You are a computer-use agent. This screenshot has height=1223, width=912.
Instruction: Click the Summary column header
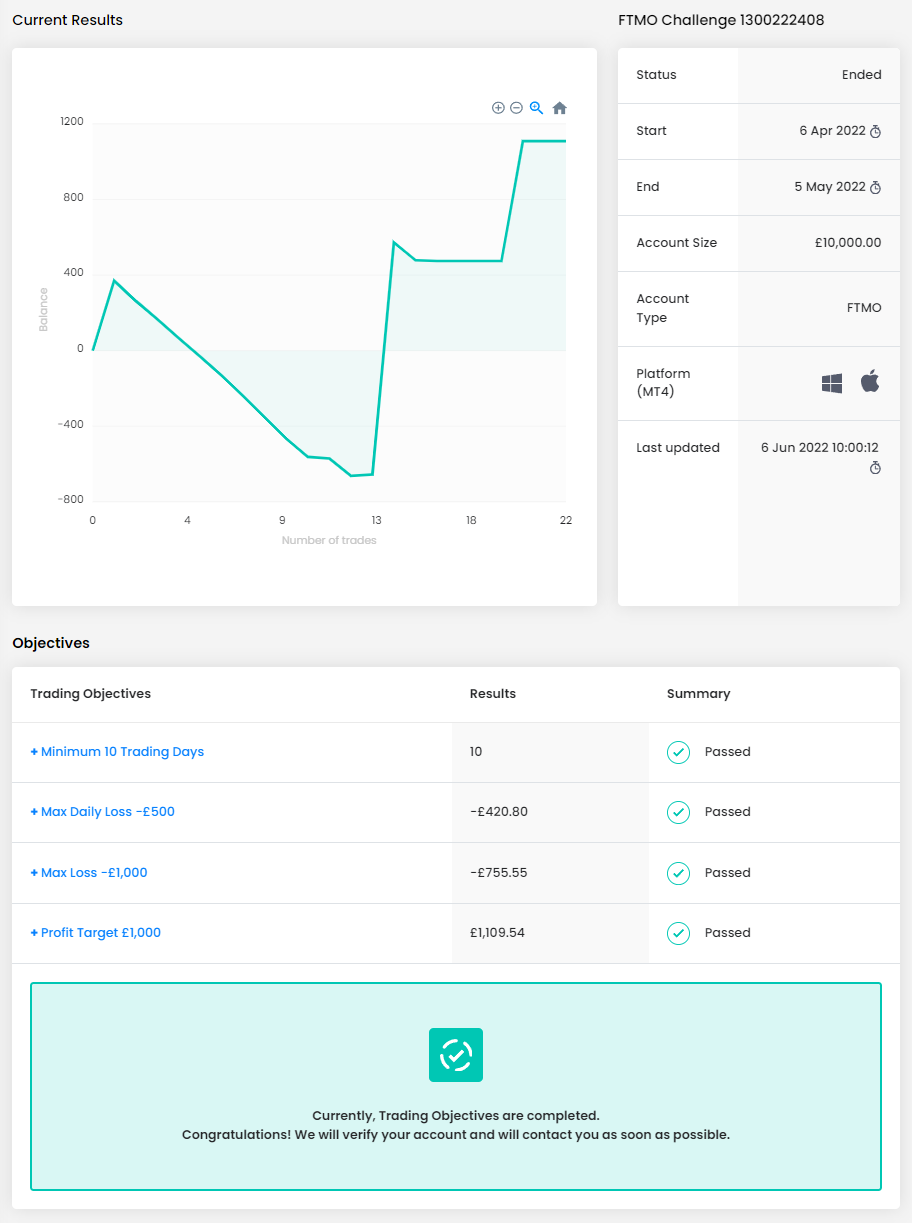(x=699, y=694)
